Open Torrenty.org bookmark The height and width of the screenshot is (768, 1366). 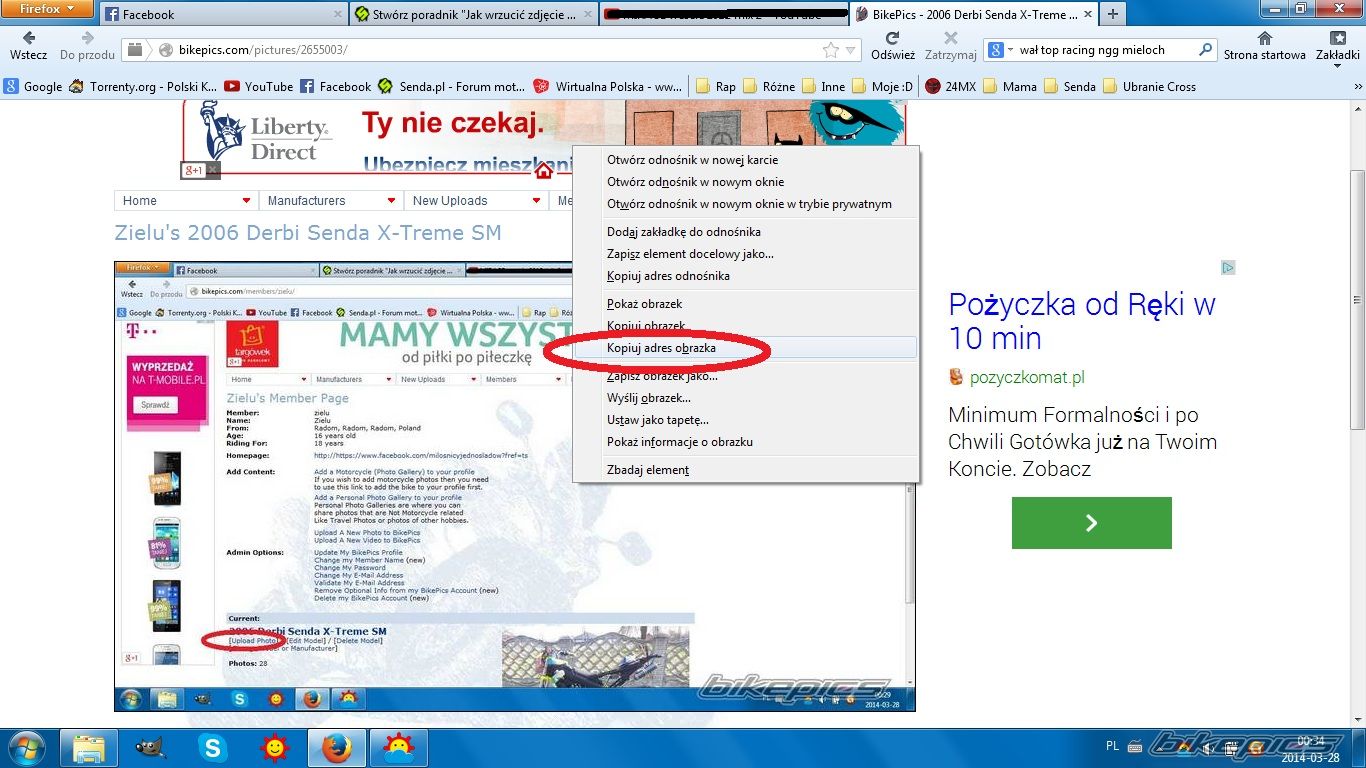[x=143, y=87]
